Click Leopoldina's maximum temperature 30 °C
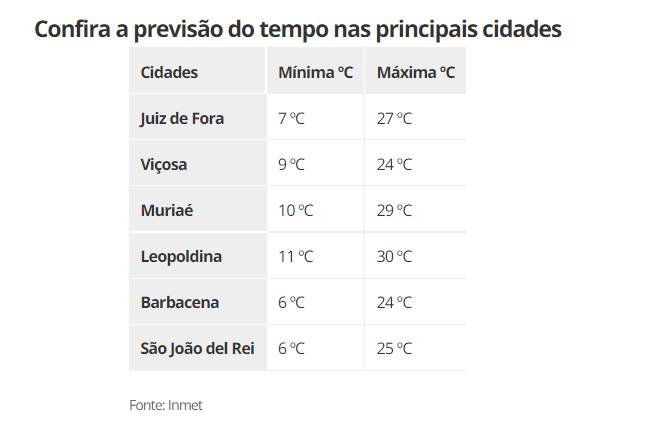This screenshot has width=653, height=428. click(394, 256)
